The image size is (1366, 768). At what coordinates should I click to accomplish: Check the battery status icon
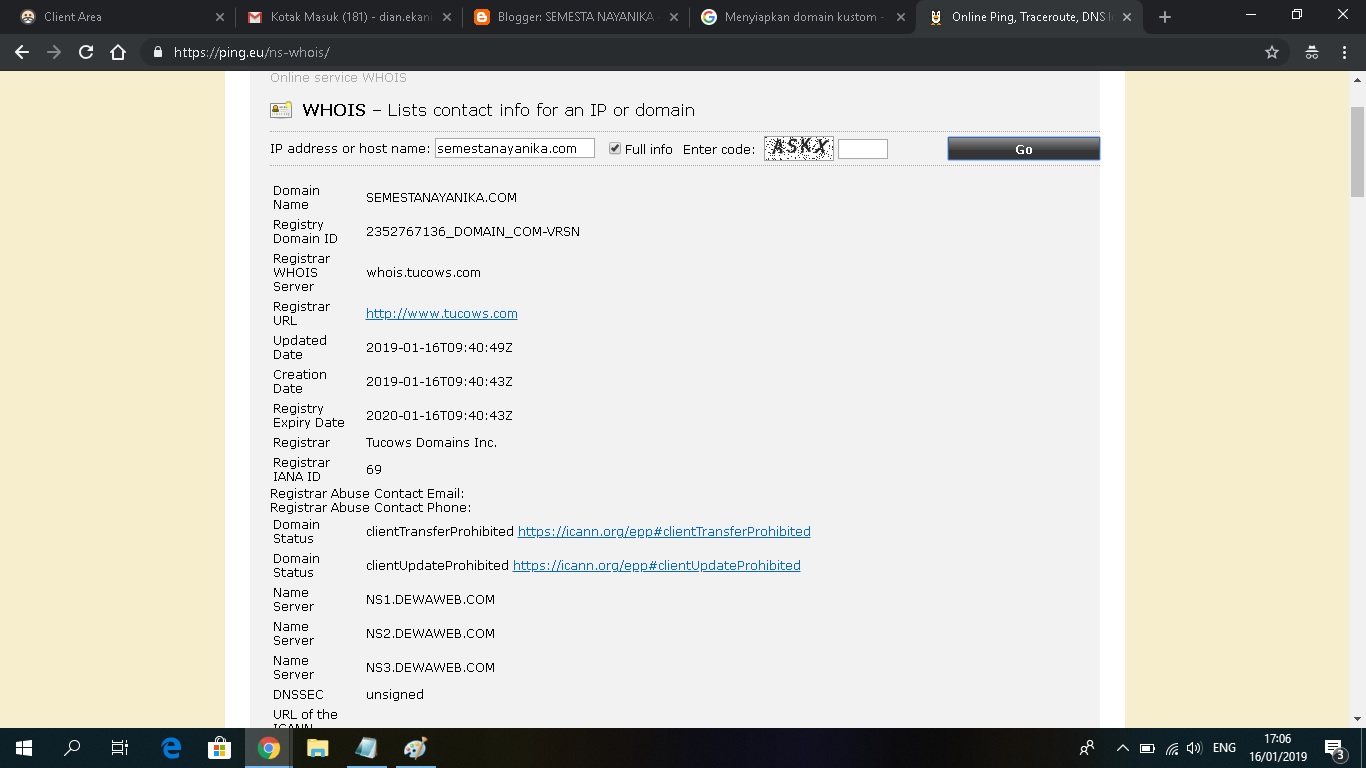point(1147,748)
